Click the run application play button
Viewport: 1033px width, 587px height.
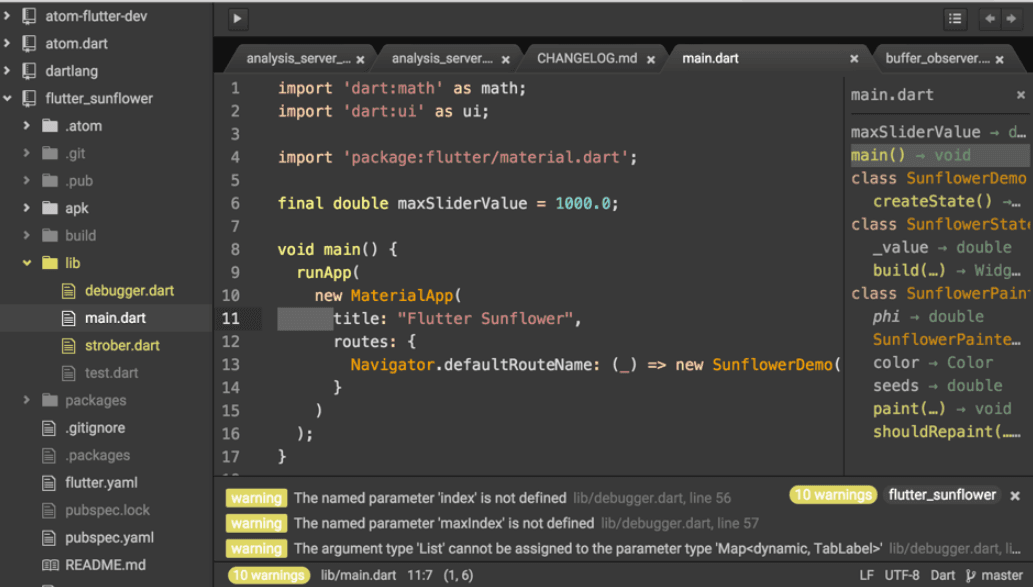(x=238, y=18)
